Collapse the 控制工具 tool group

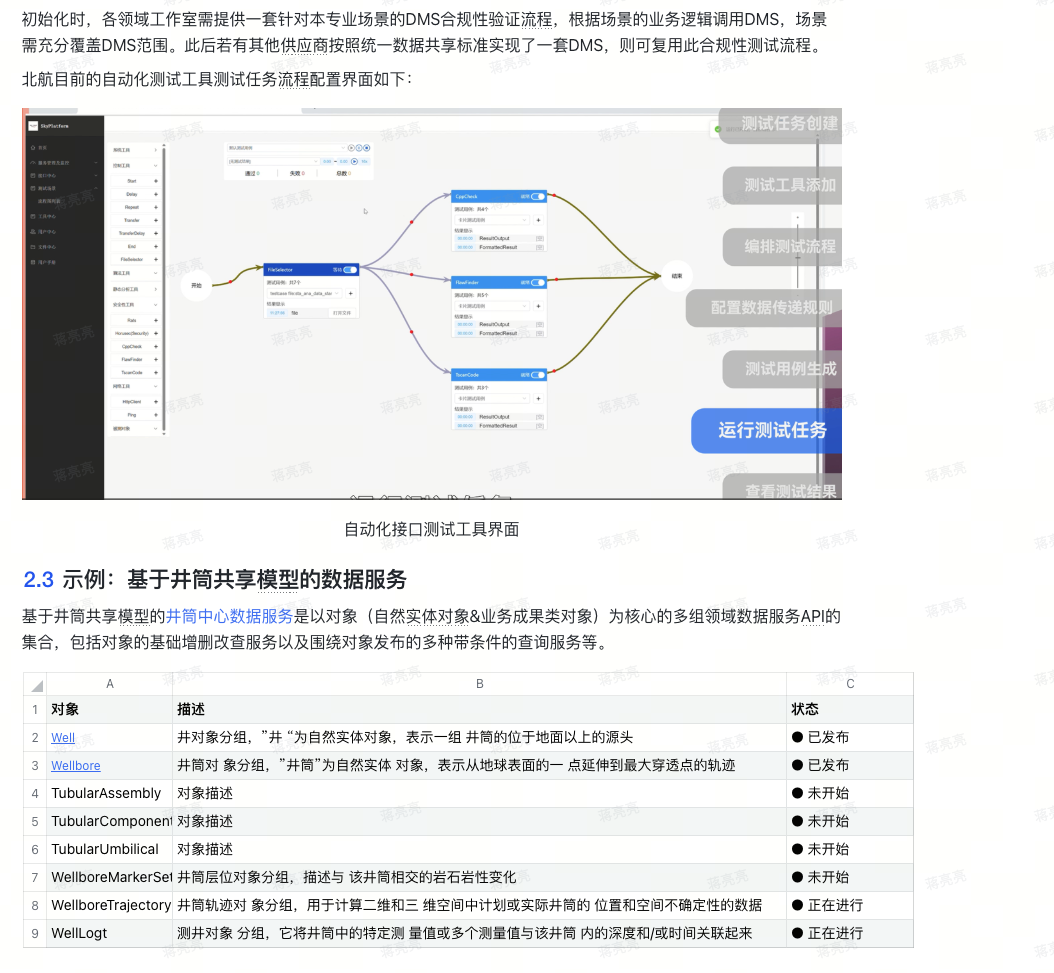(155, 166)
